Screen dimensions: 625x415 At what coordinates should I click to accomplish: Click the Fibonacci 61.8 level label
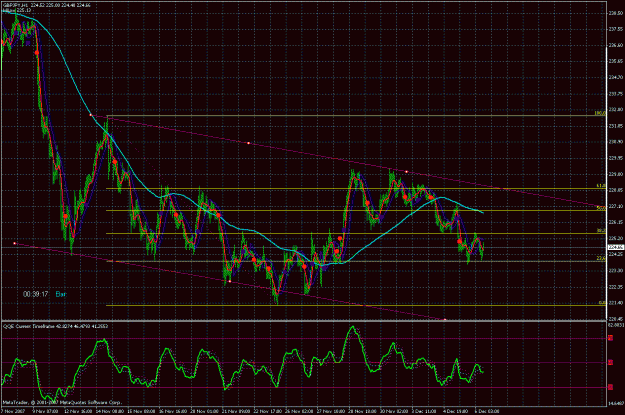click(601, 186)
